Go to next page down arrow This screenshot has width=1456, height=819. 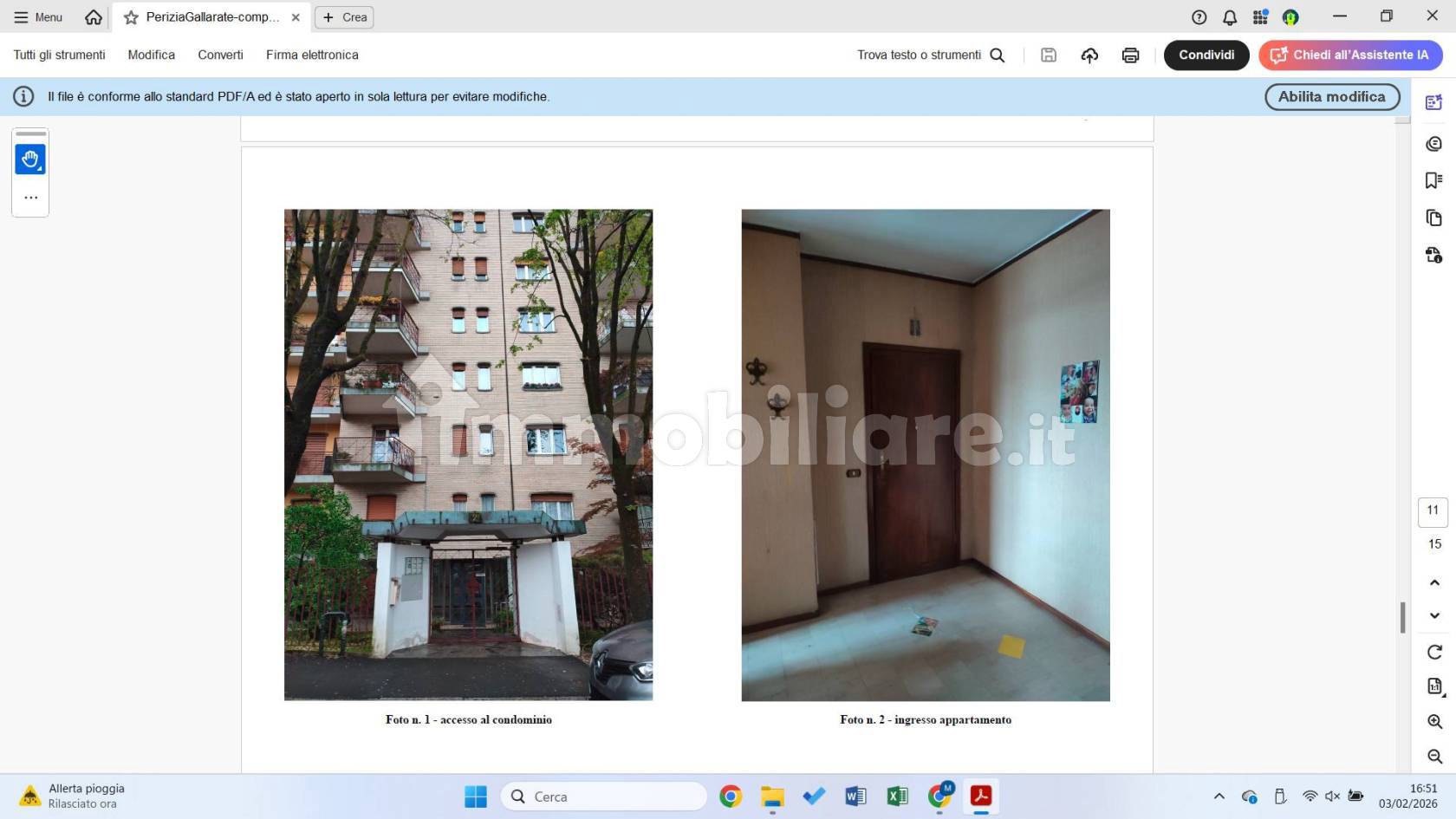[1434, 615]
